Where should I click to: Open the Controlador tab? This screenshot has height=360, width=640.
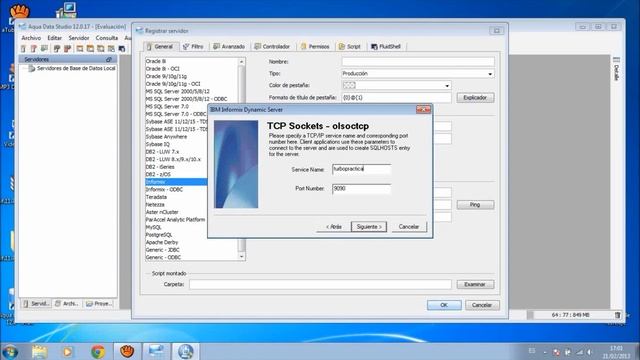coord(272,47)
